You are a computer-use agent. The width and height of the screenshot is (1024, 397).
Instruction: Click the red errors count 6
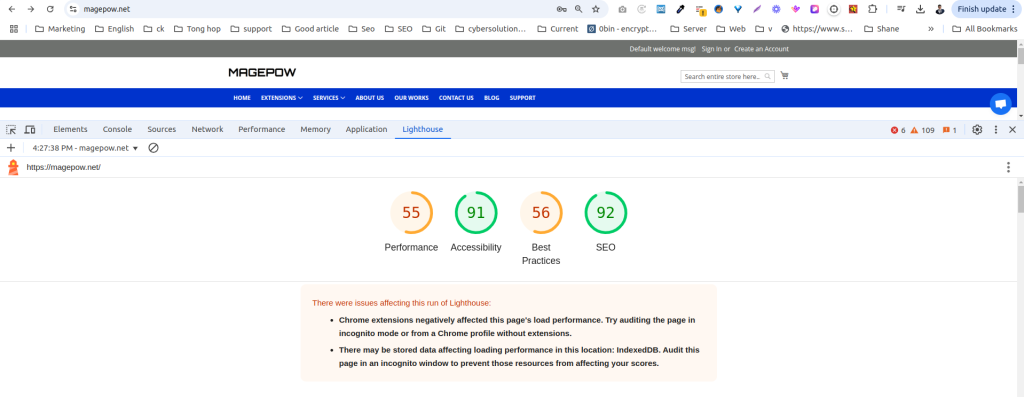click(x=899, y=130)
